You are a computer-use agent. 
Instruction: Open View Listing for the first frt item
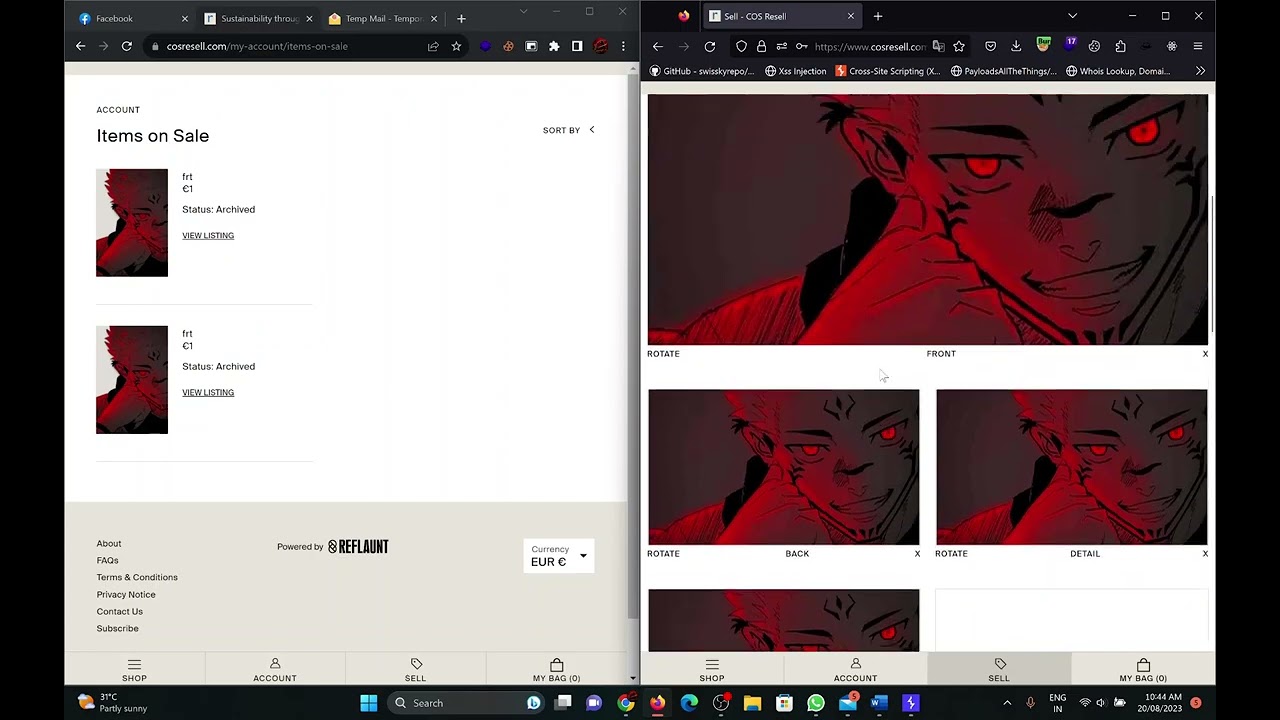click(208, 235)
